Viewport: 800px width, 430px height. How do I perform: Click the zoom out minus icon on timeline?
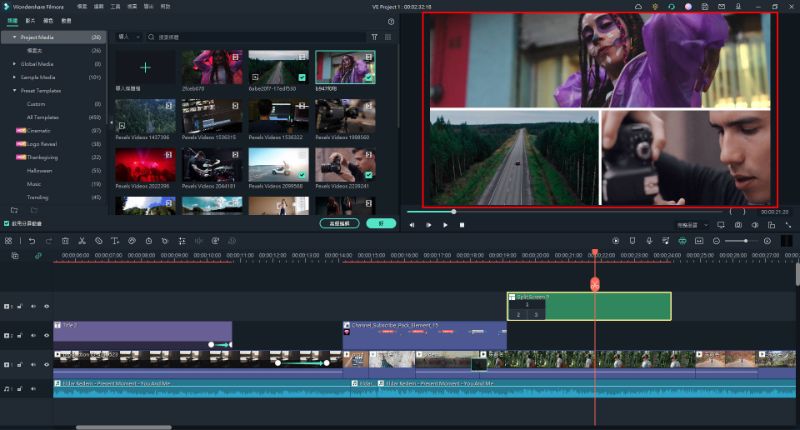click(716, 241)
